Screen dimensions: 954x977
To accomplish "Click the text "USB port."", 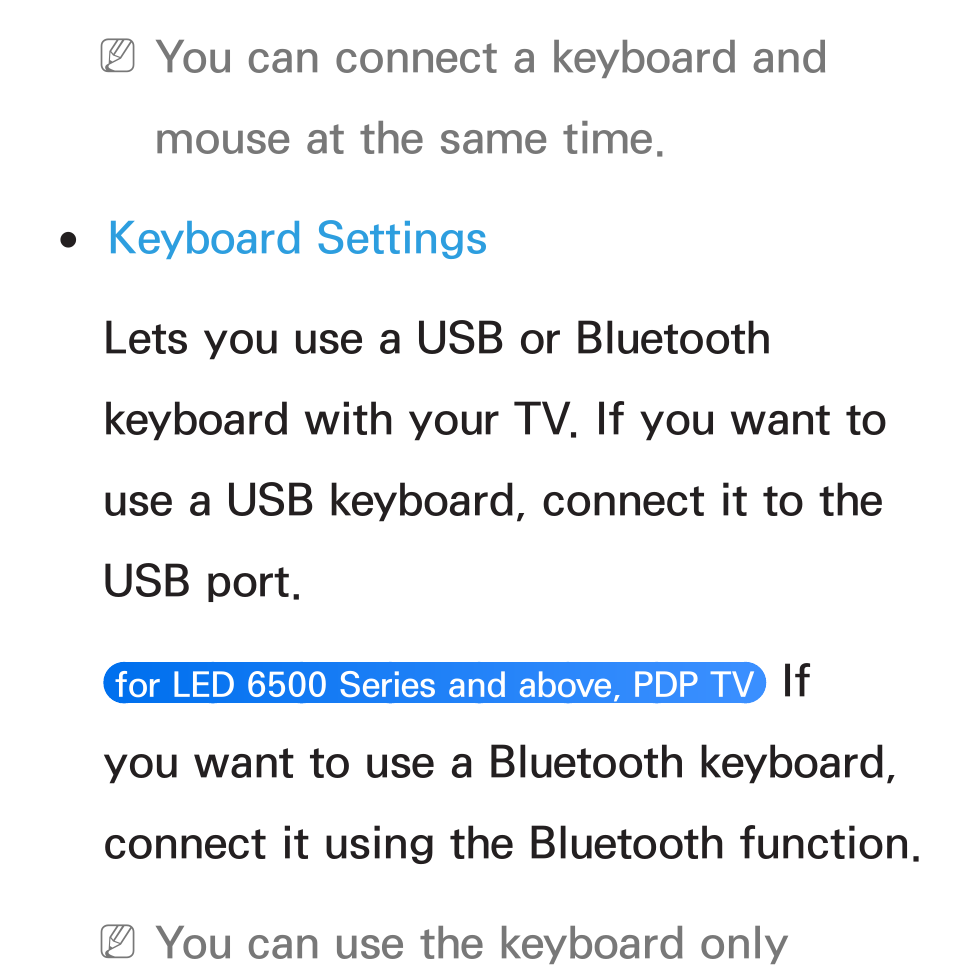I will click(x=203, y=582).
